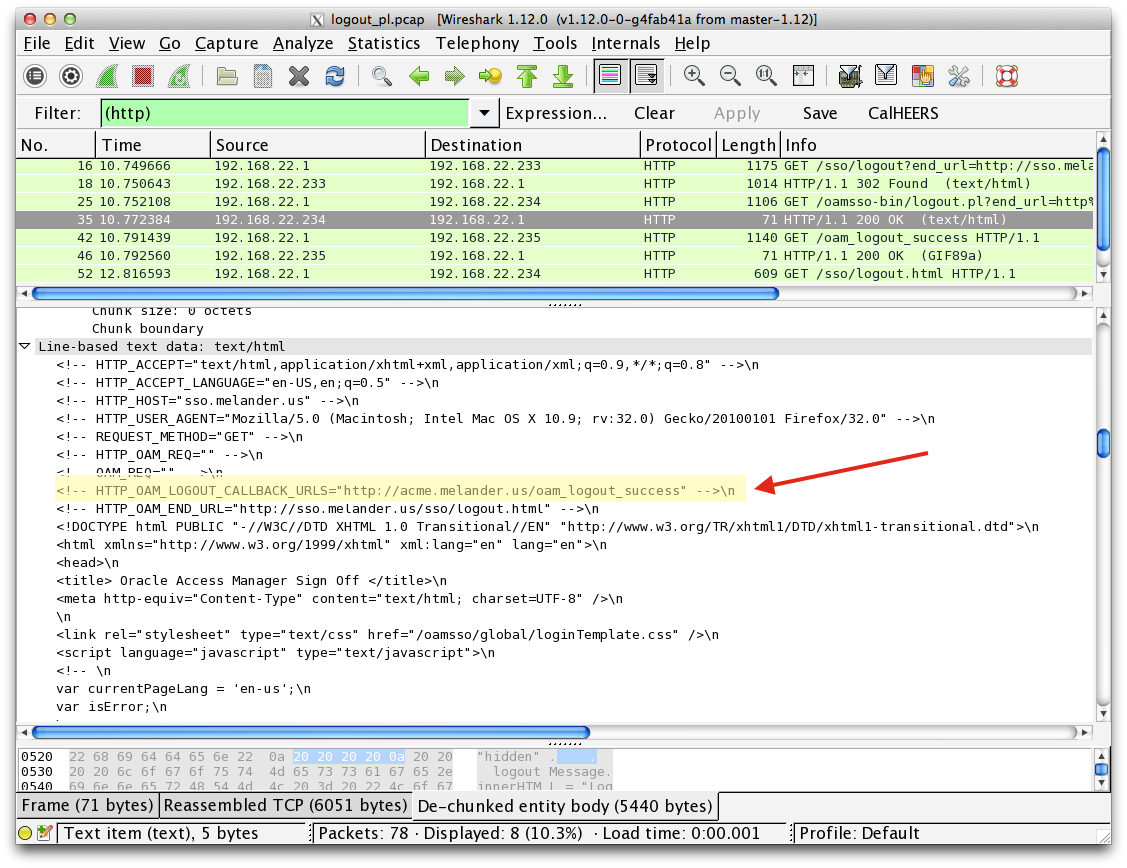Jump to the first packet
1127x868 pixels.
tap(527, 76)
